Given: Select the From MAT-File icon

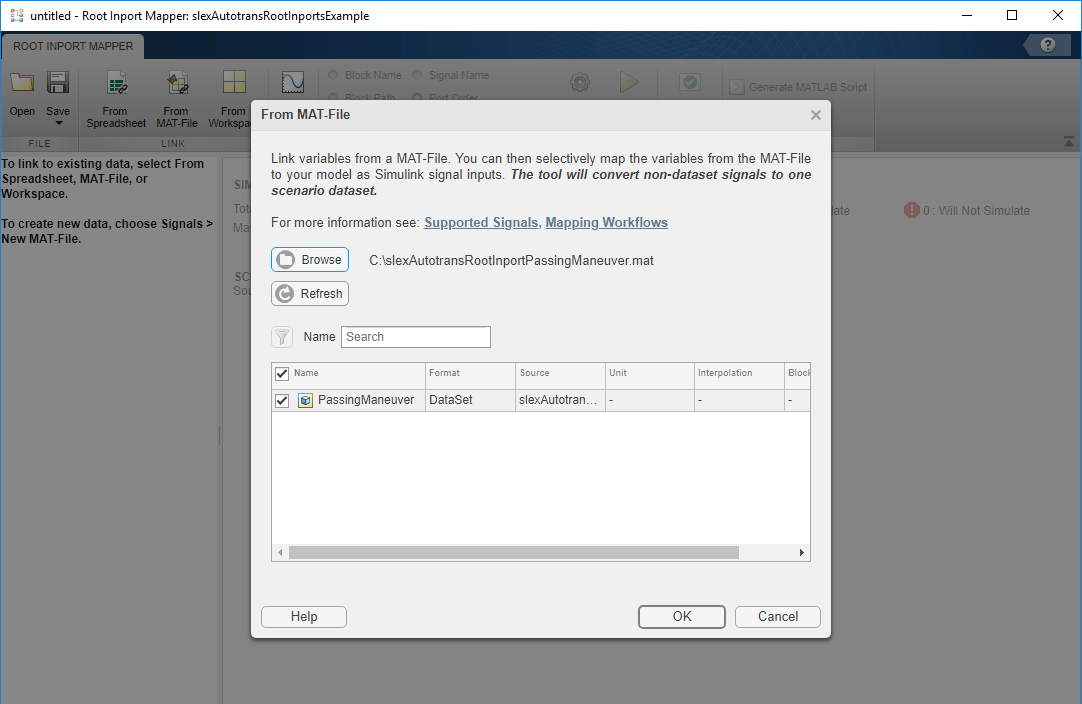Looking at the screenshot, I should tap(177, 84).
